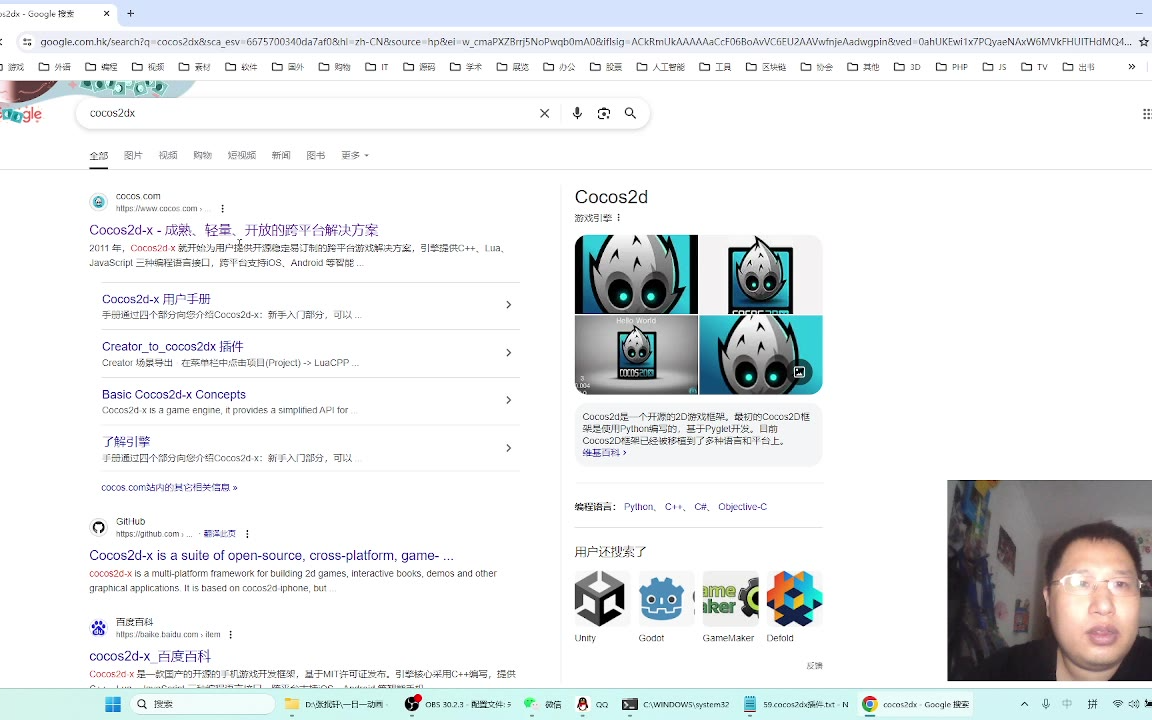Open image search via the camera lens icon
Image resolution: width=1152 pixels, height=720 pixels.
pos(603,113)
